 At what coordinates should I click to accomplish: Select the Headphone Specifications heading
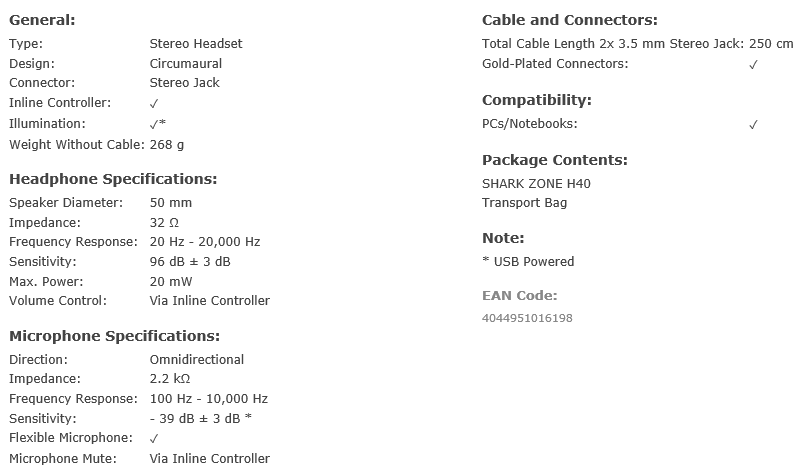[x=113, y=179]
